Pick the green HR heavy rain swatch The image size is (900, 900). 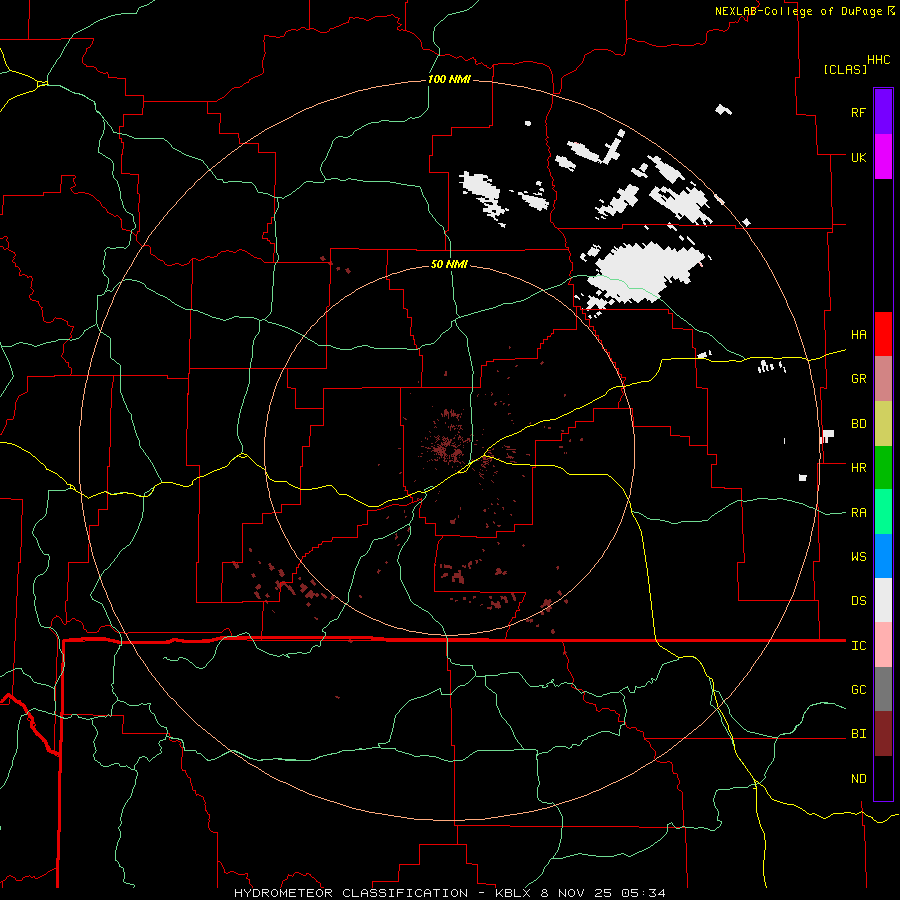(883, 467)
